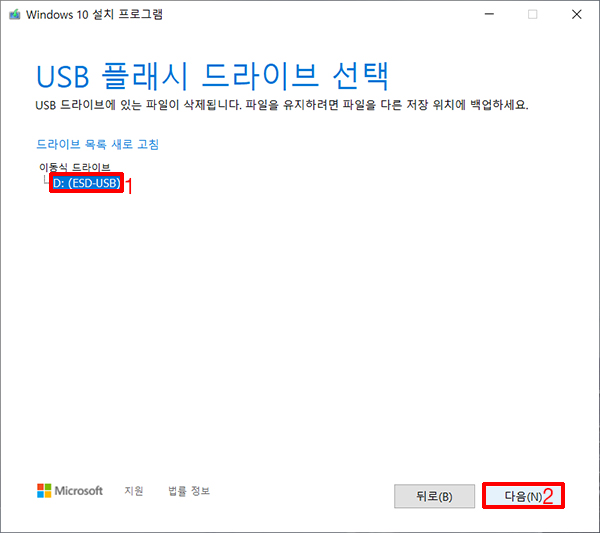Close the Windows 10 setup window

576,14
